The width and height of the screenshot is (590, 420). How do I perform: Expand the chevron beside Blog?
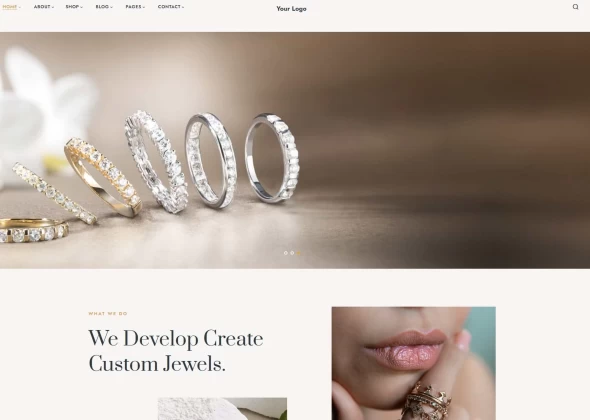click(x=111, y=7)
